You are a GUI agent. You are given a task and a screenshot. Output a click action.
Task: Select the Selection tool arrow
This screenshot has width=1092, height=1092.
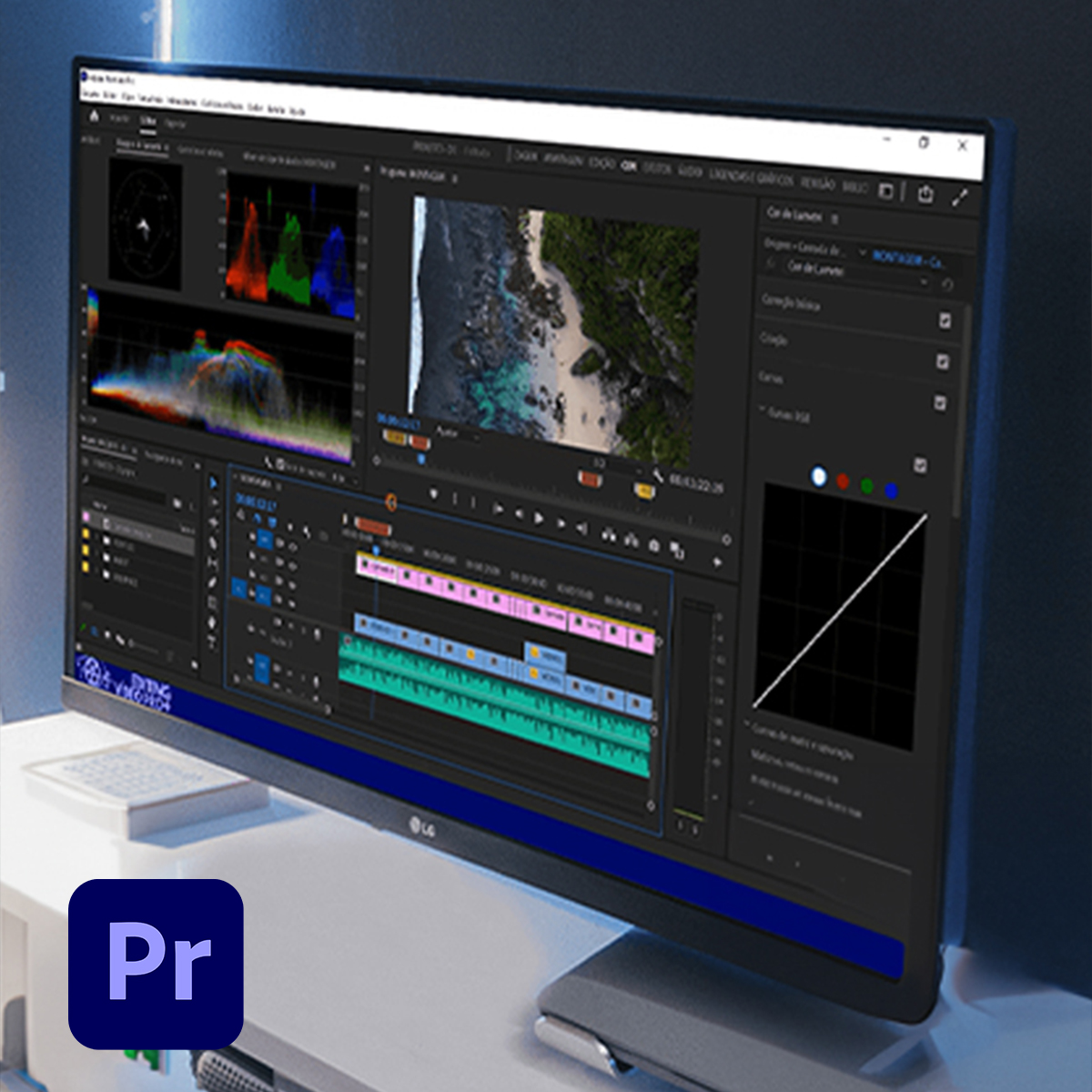213,482
